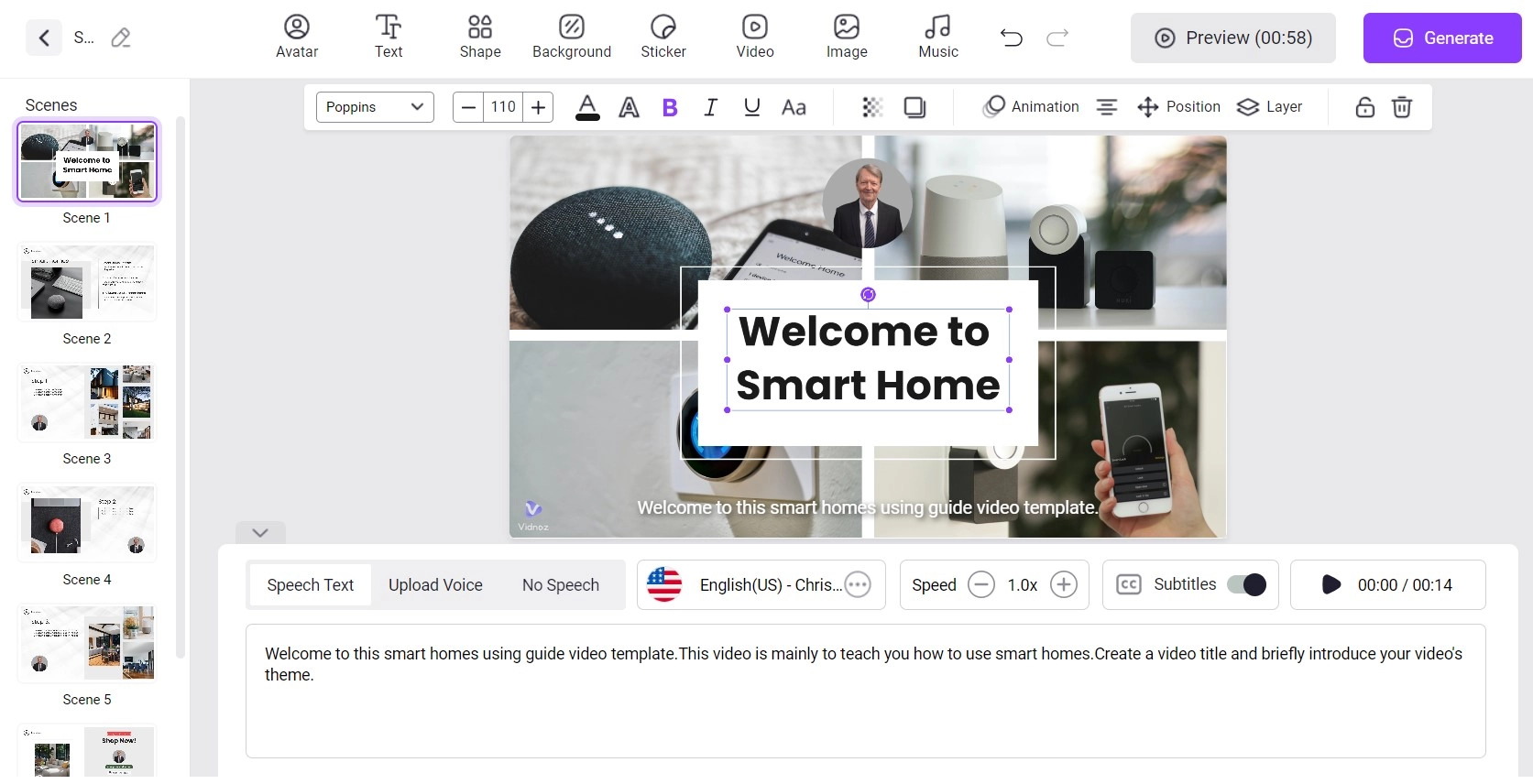Toggle bold formatting

pos(670,107)
